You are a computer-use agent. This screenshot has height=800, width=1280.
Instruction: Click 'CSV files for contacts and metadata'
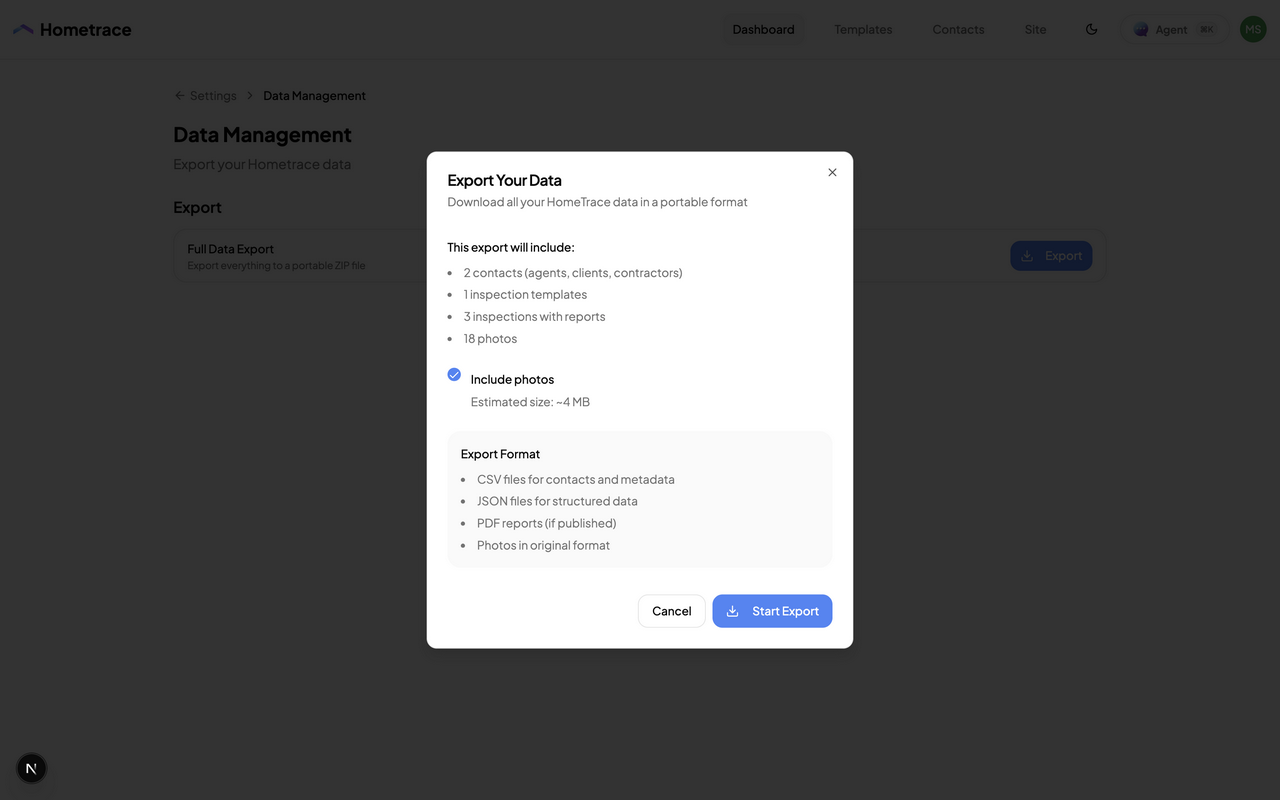coord(576,480)
